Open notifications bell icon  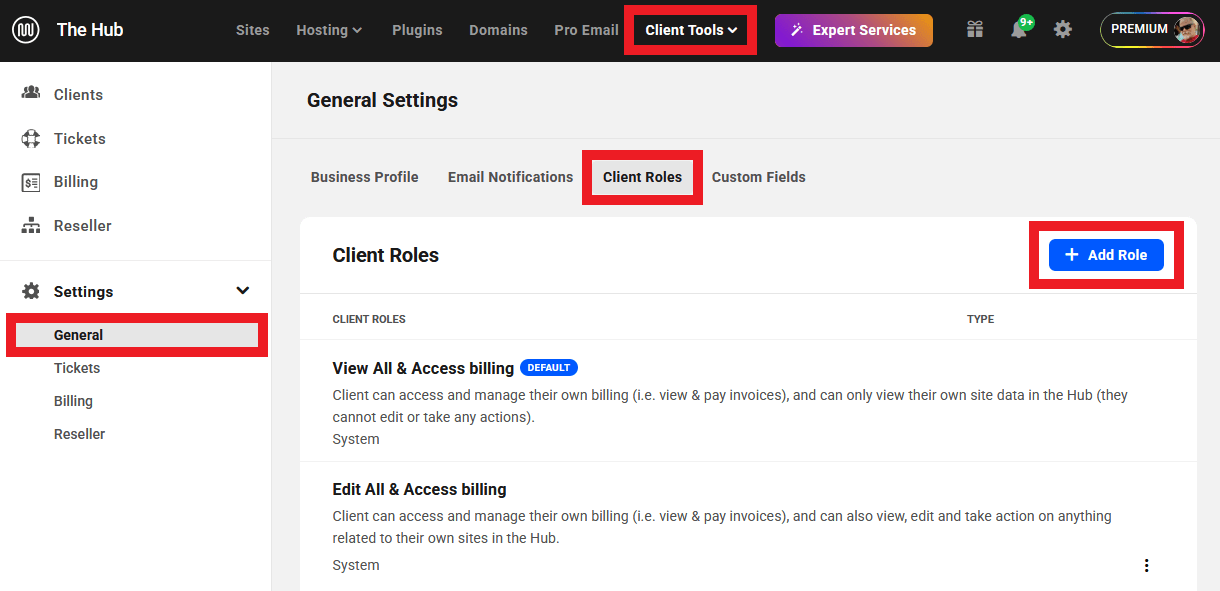pyautogui.click(x=1018, y=30)
